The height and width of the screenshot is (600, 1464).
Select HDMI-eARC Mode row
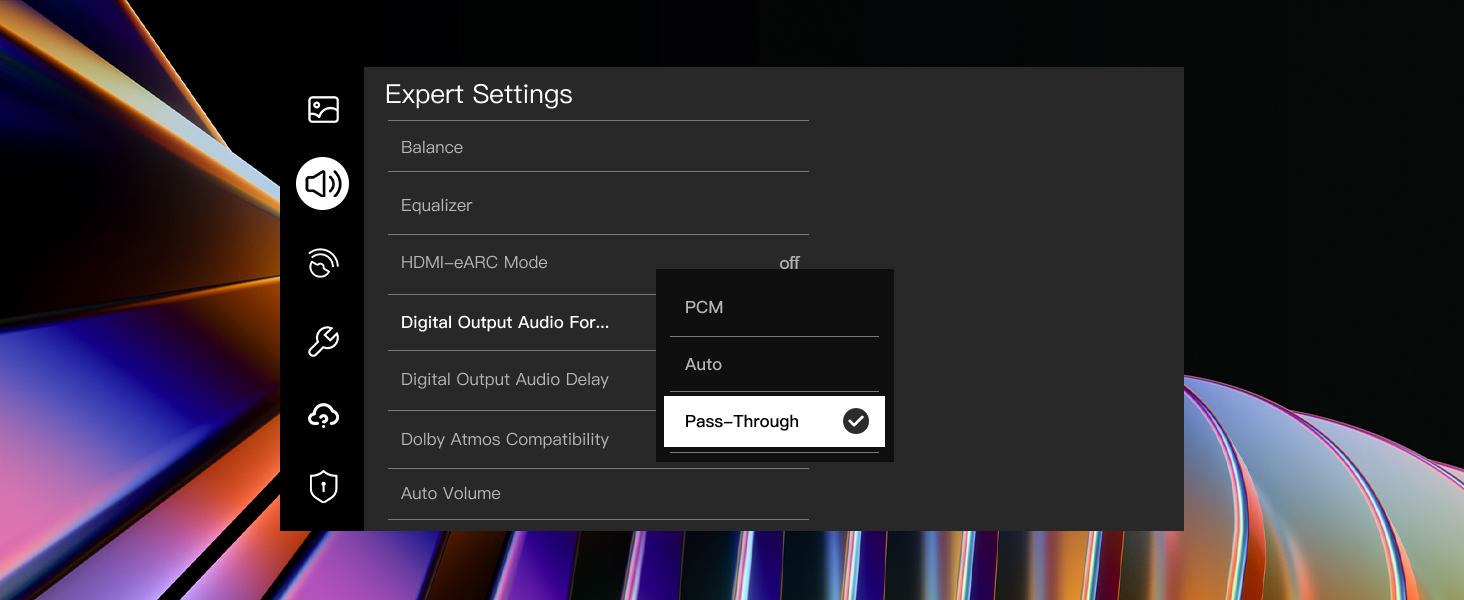(598, 263)
